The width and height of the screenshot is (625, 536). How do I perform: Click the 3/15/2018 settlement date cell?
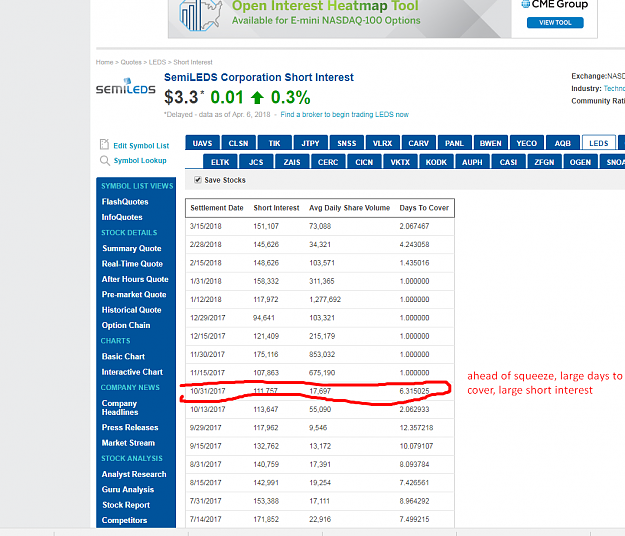(x=206, y=226)
